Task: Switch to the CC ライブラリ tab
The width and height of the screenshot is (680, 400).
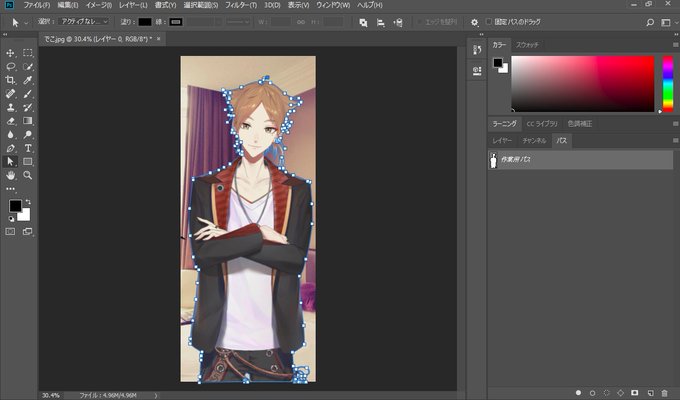Action: tap(542, 124)
